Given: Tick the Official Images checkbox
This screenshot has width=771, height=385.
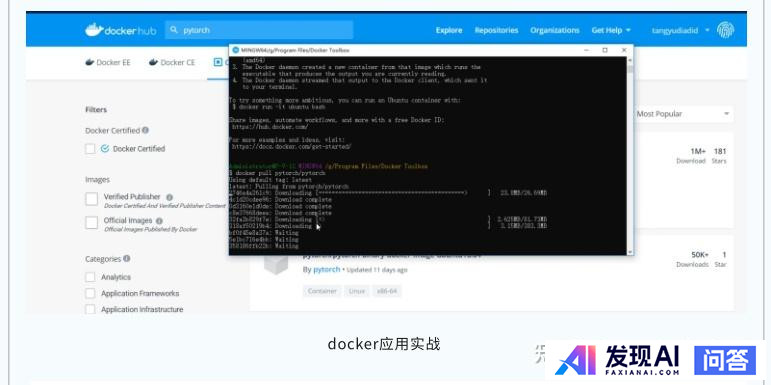Looking at the screenshot, I should [91, 223].
